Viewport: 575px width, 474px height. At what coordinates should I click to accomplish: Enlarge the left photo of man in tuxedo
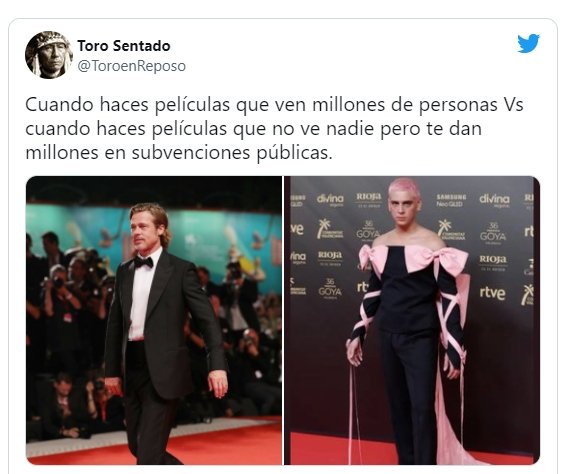click(154, 320)
